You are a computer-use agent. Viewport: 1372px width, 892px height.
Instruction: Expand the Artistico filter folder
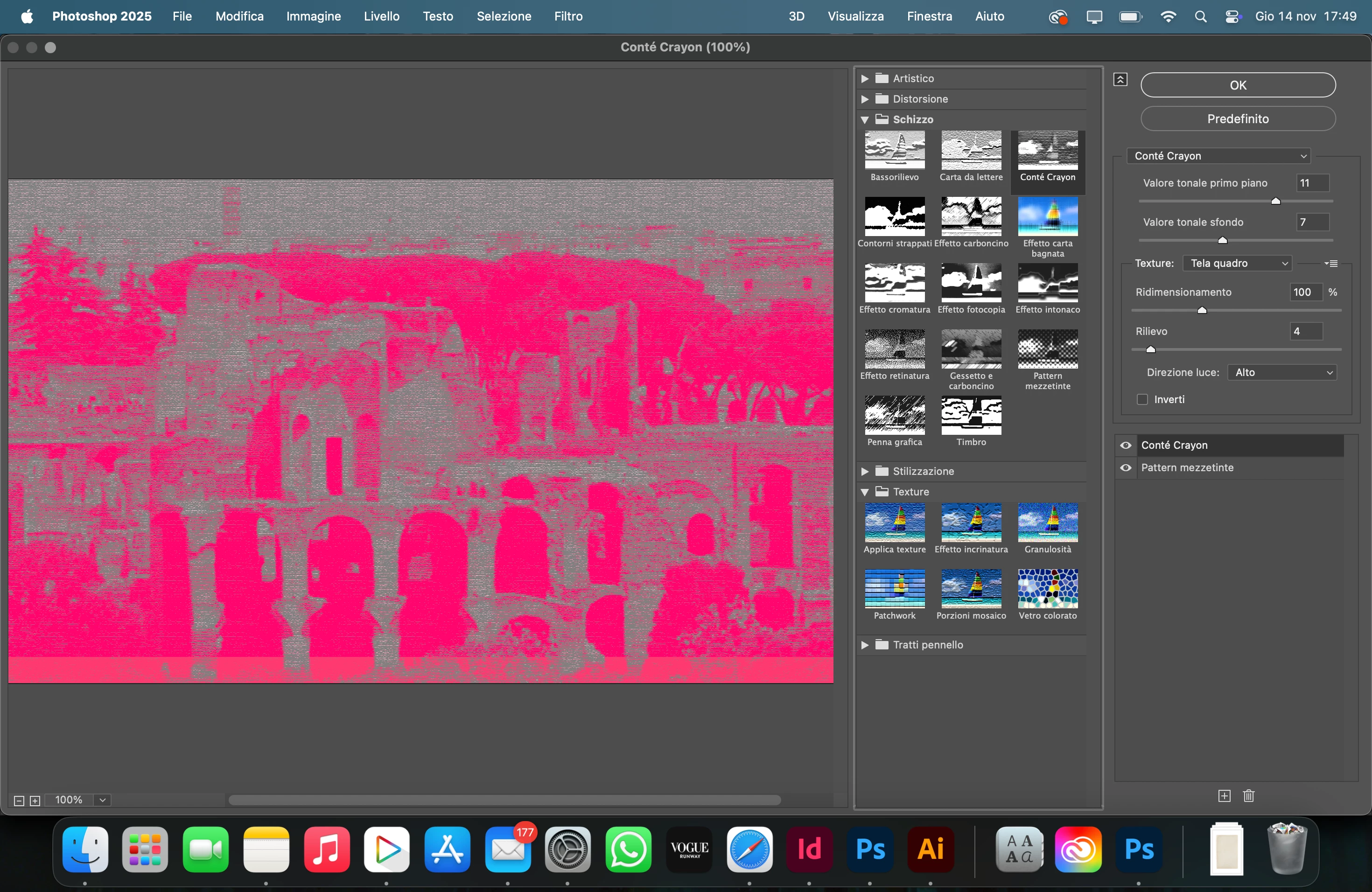tap(865, 78)
